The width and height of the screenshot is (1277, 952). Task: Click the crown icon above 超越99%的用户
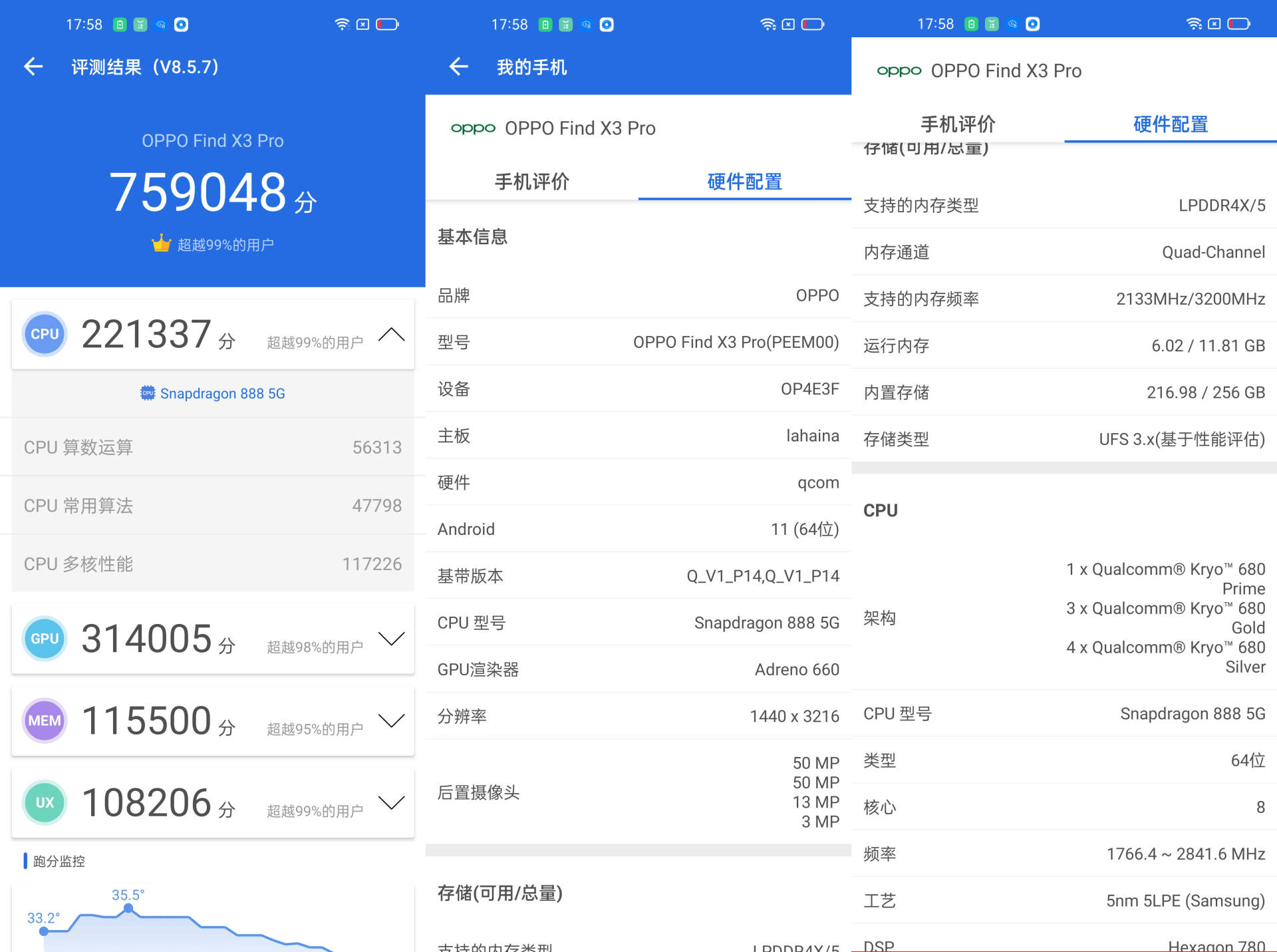[160, 243]
